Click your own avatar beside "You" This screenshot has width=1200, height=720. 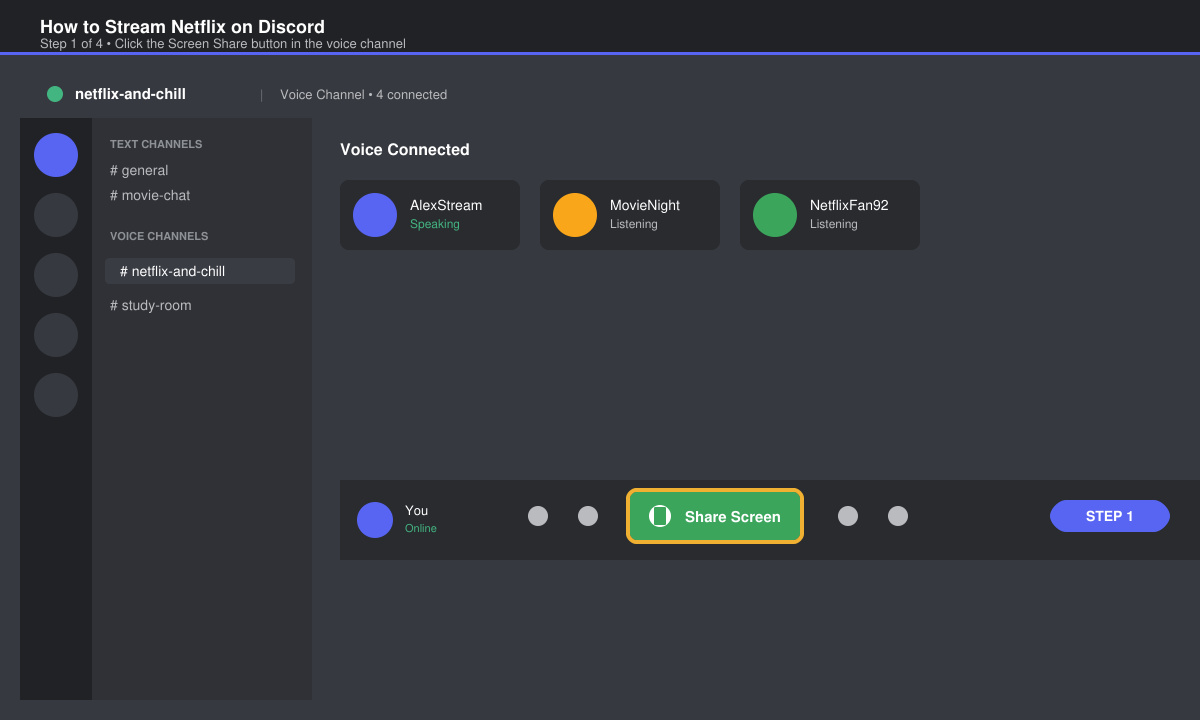375,520
